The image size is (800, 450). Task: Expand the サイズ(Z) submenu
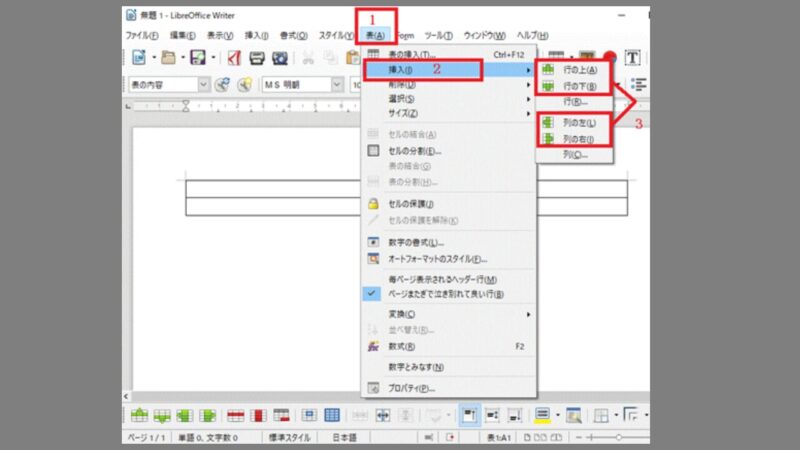click(x=448, y=113)
